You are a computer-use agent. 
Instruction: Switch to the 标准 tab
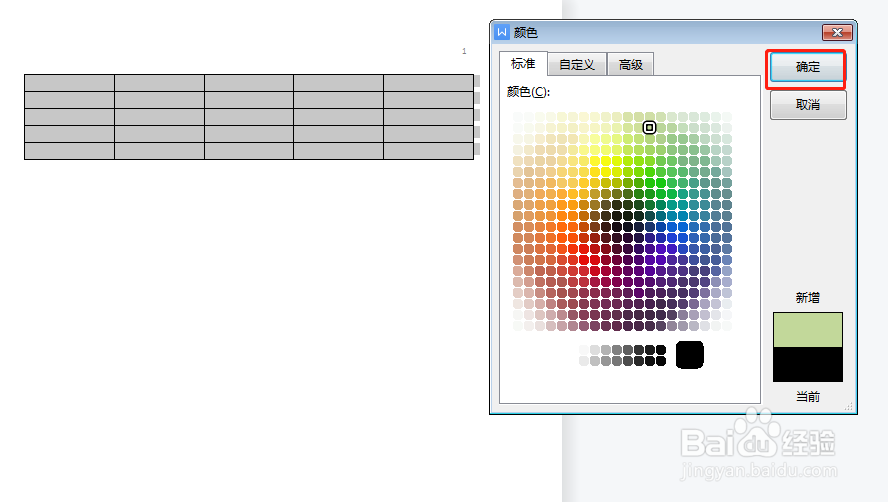[x=523, y=64]
